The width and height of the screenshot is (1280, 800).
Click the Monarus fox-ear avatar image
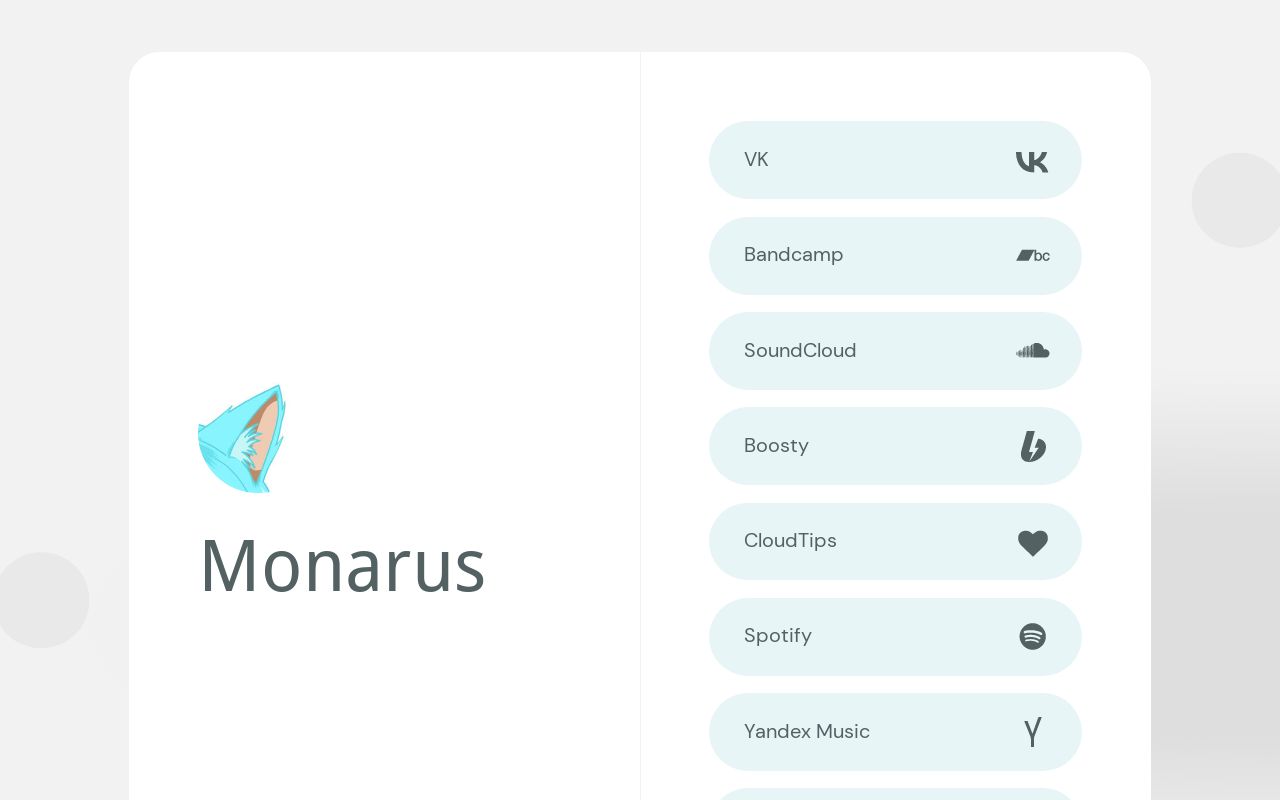(242, 439)
